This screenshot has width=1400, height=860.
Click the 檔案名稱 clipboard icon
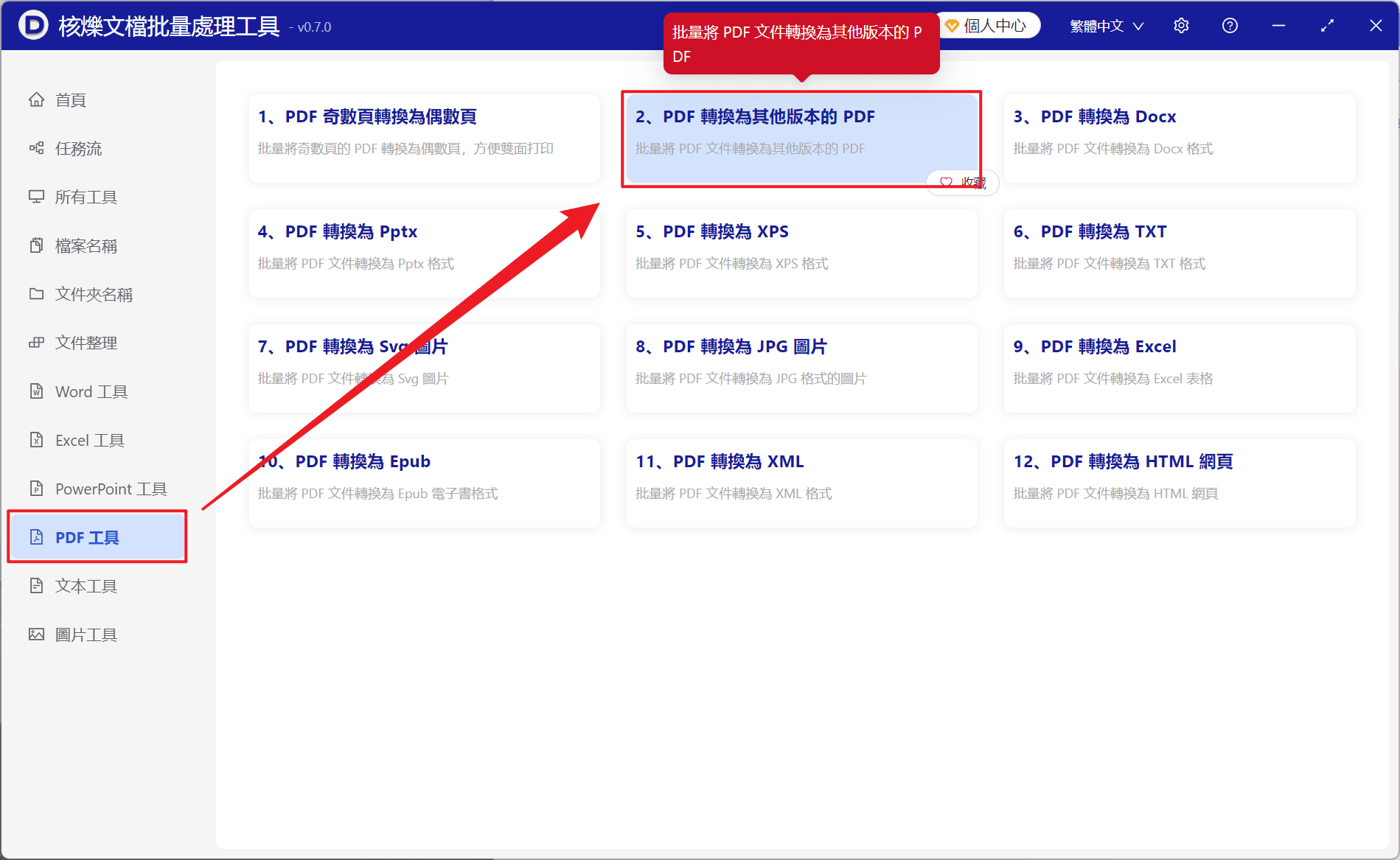[x=36, y=245]
